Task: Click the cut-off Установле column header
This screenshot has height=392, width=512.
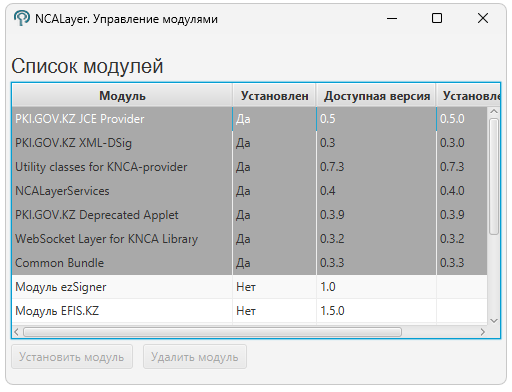Action: [468, 96]
